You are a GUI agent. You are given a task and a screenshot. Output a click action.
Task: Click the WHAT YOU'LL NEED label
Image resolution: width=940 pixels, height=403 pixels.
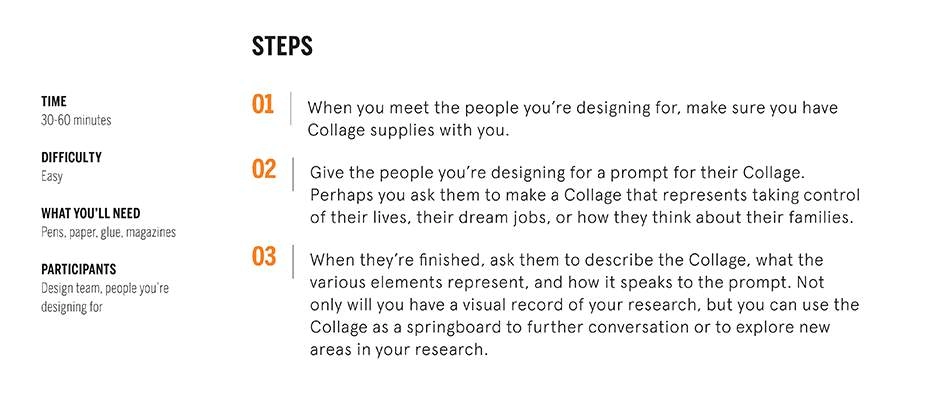coord(91,213)
